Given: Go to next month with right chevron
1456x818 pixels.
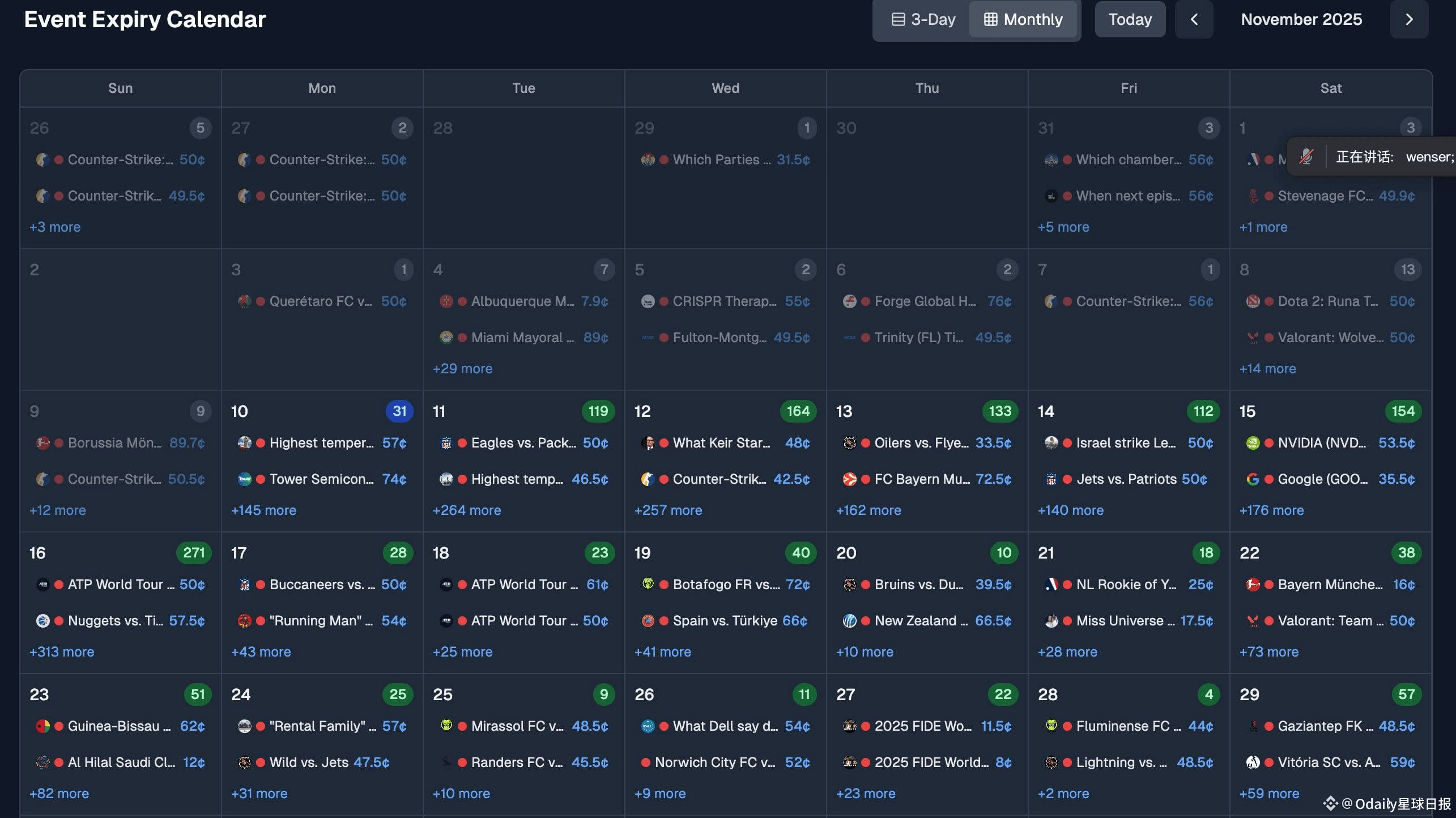Looking at the screenshot, I should pos(1409,20).
